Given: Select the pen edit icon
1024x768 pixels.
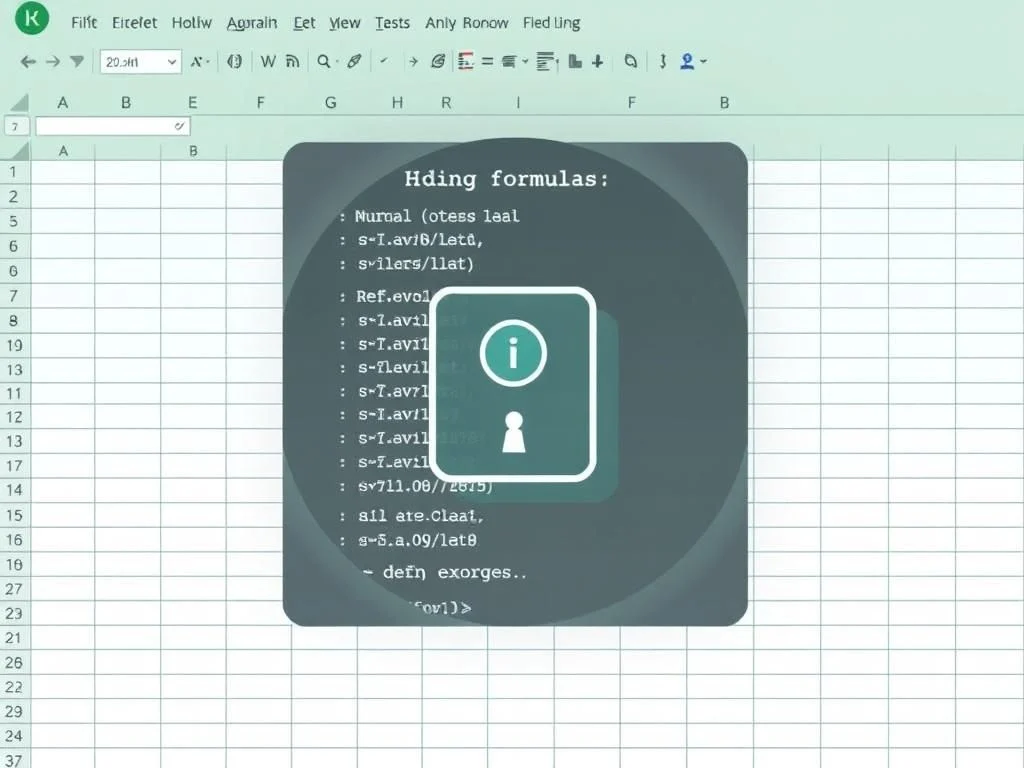Looking at the screenshot, I should coord(354,61).
